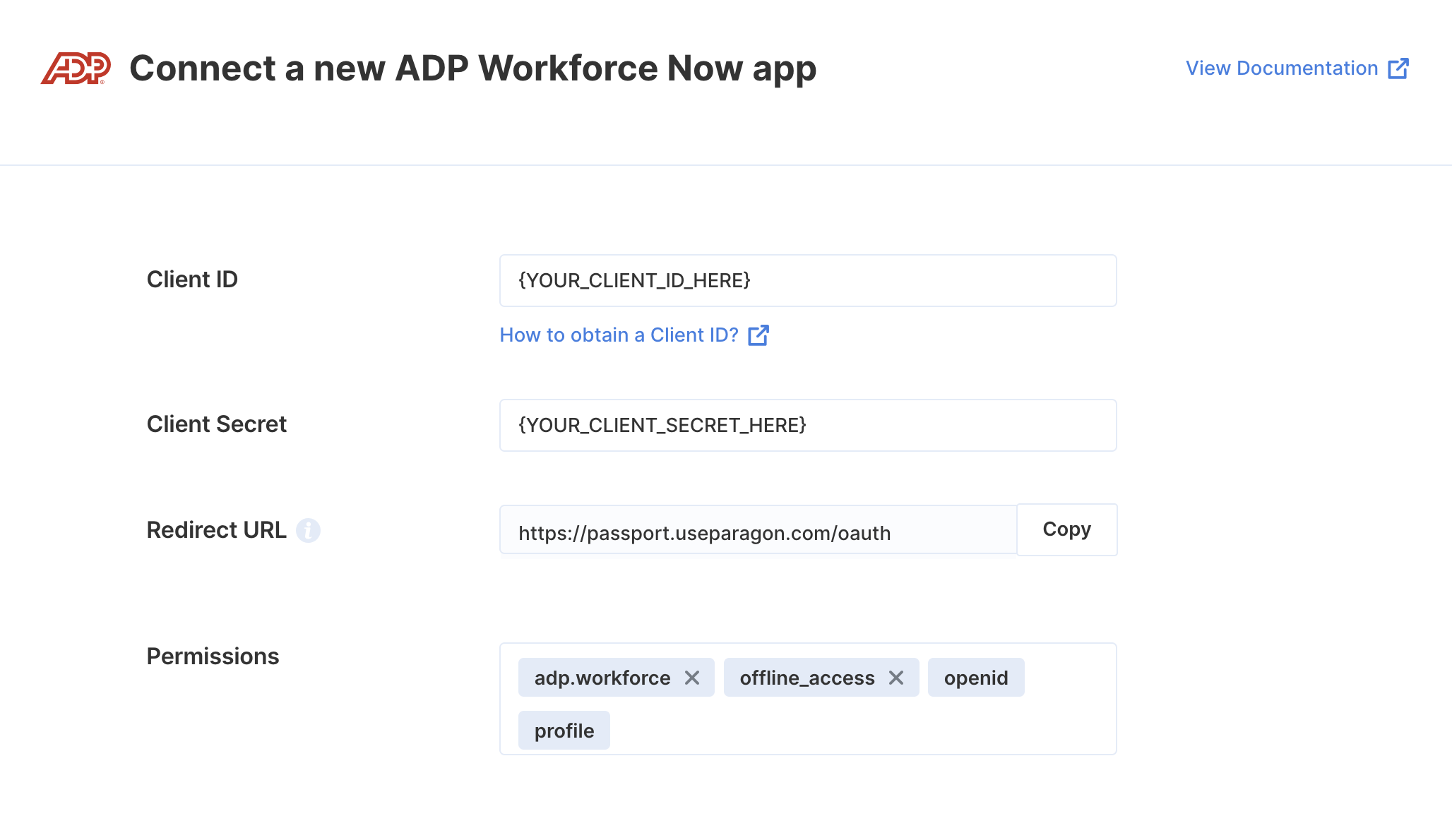Click the openid permission tag
The width and height of the screenshot is (1452, 840).
(976, 678)
